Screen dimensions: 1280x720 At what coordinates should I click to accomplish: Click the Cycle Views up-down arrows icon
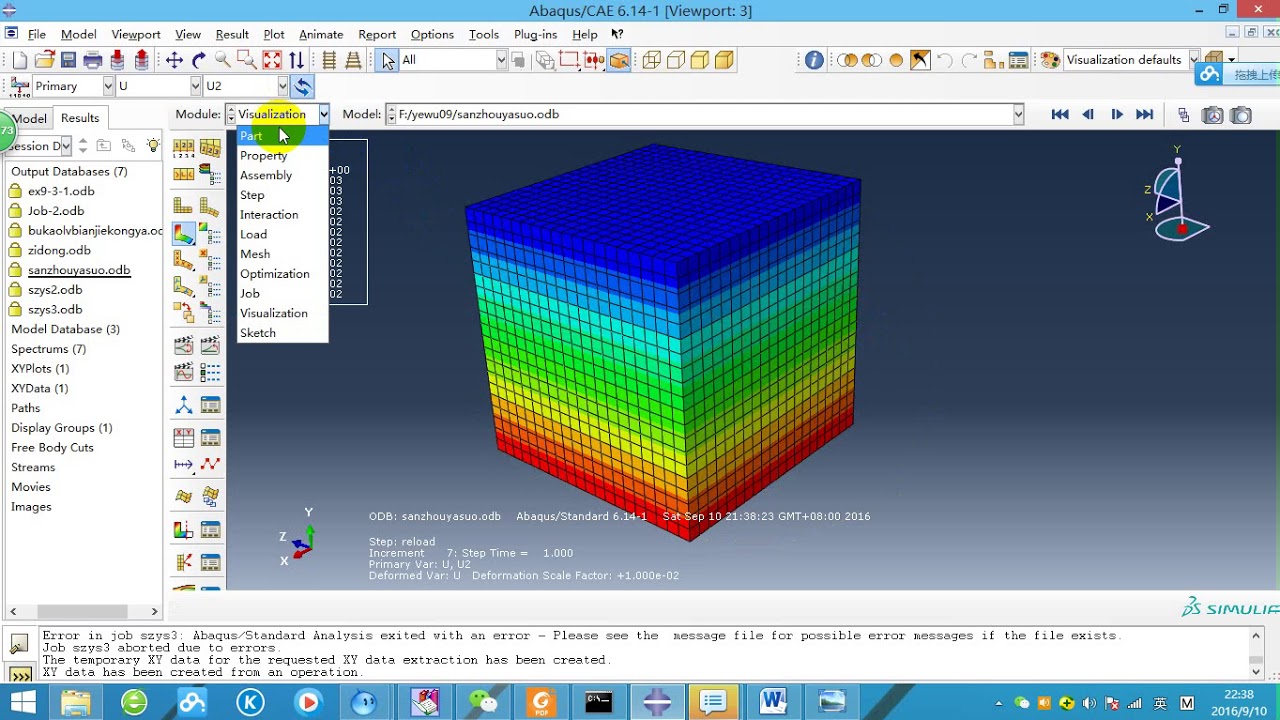tap(296, 60)
